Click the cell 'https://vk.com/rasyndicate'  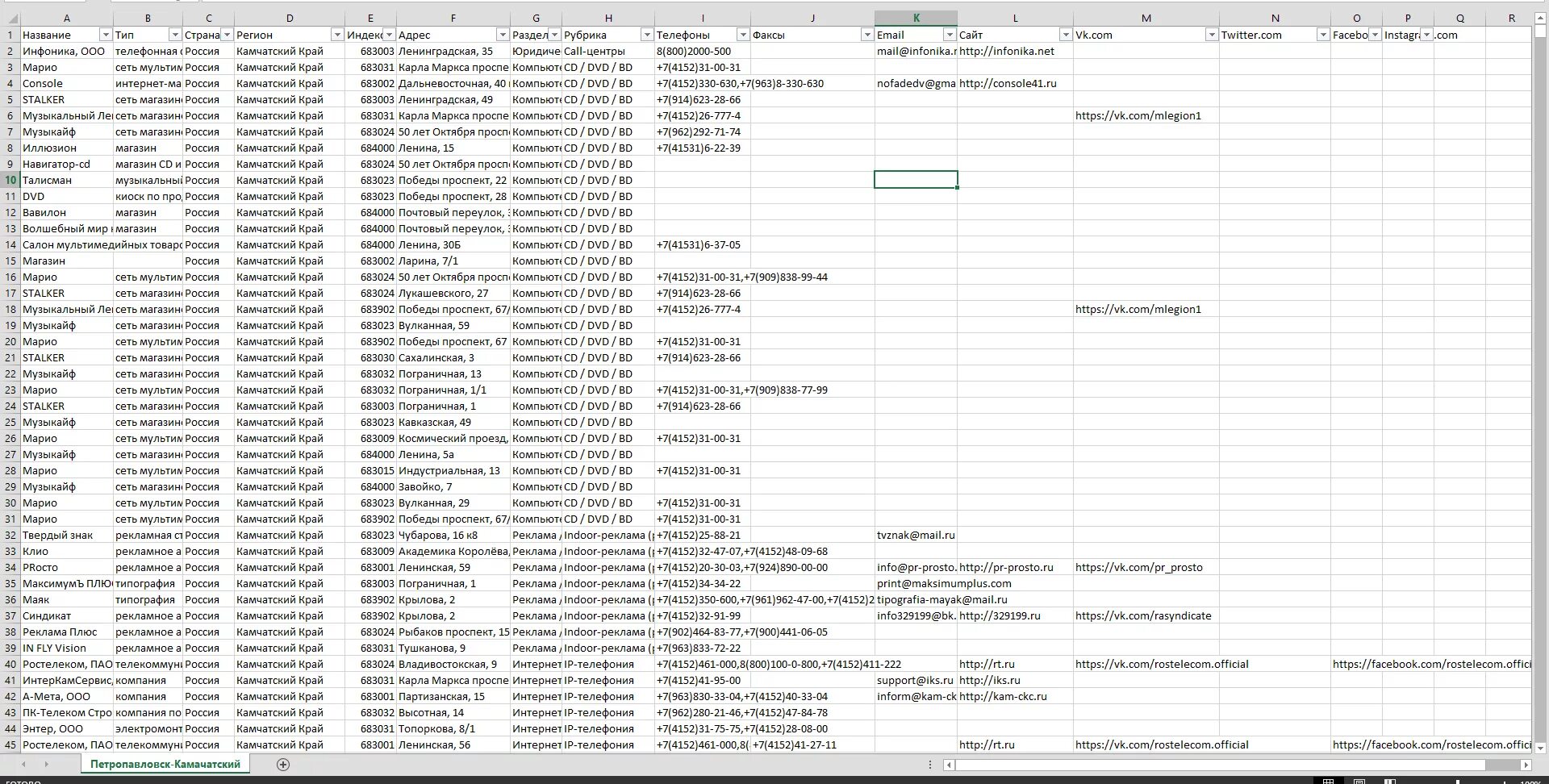pyautogui.click(x=1146, y=615)
